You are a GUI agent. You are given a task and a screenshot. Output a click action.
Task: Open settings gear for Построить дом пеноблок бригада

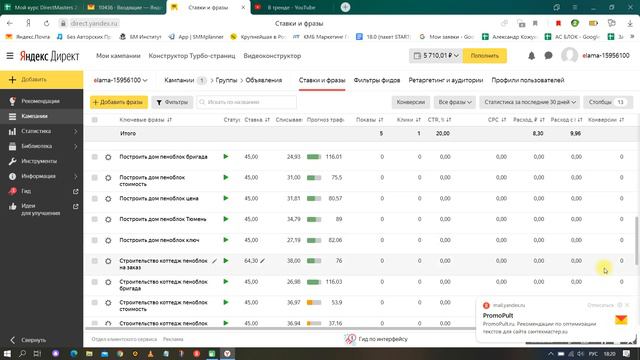click(x=108, y=157)
